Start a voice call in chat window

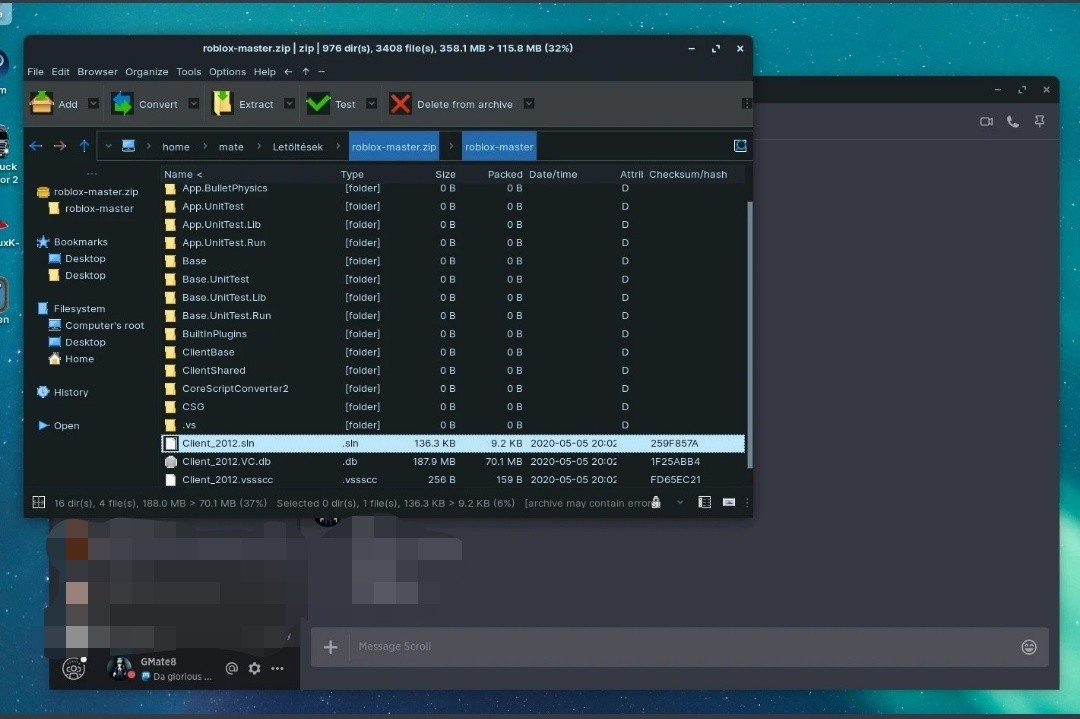click(1012, 121)
